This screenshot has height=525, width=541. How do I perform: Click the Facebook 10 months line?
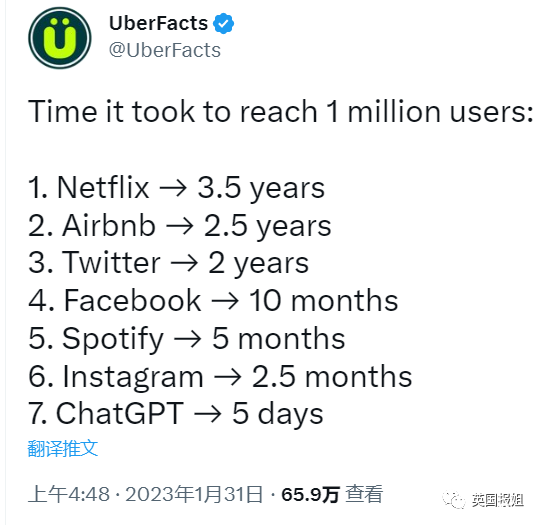[x=213, y=300]
